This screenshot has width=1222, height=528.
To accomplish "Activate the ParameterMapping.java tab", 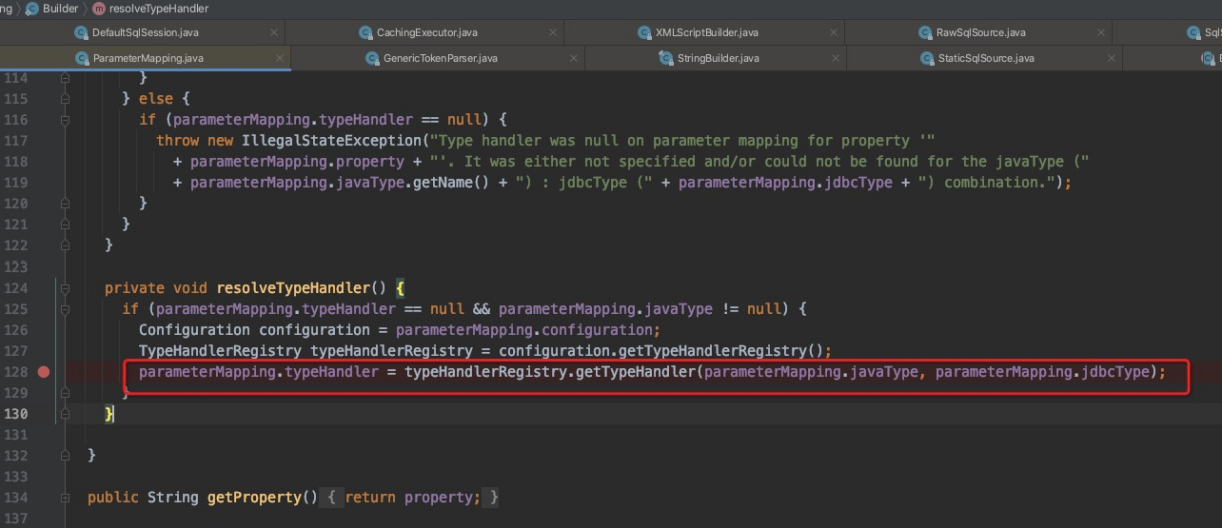I will (x=148, y=58).
